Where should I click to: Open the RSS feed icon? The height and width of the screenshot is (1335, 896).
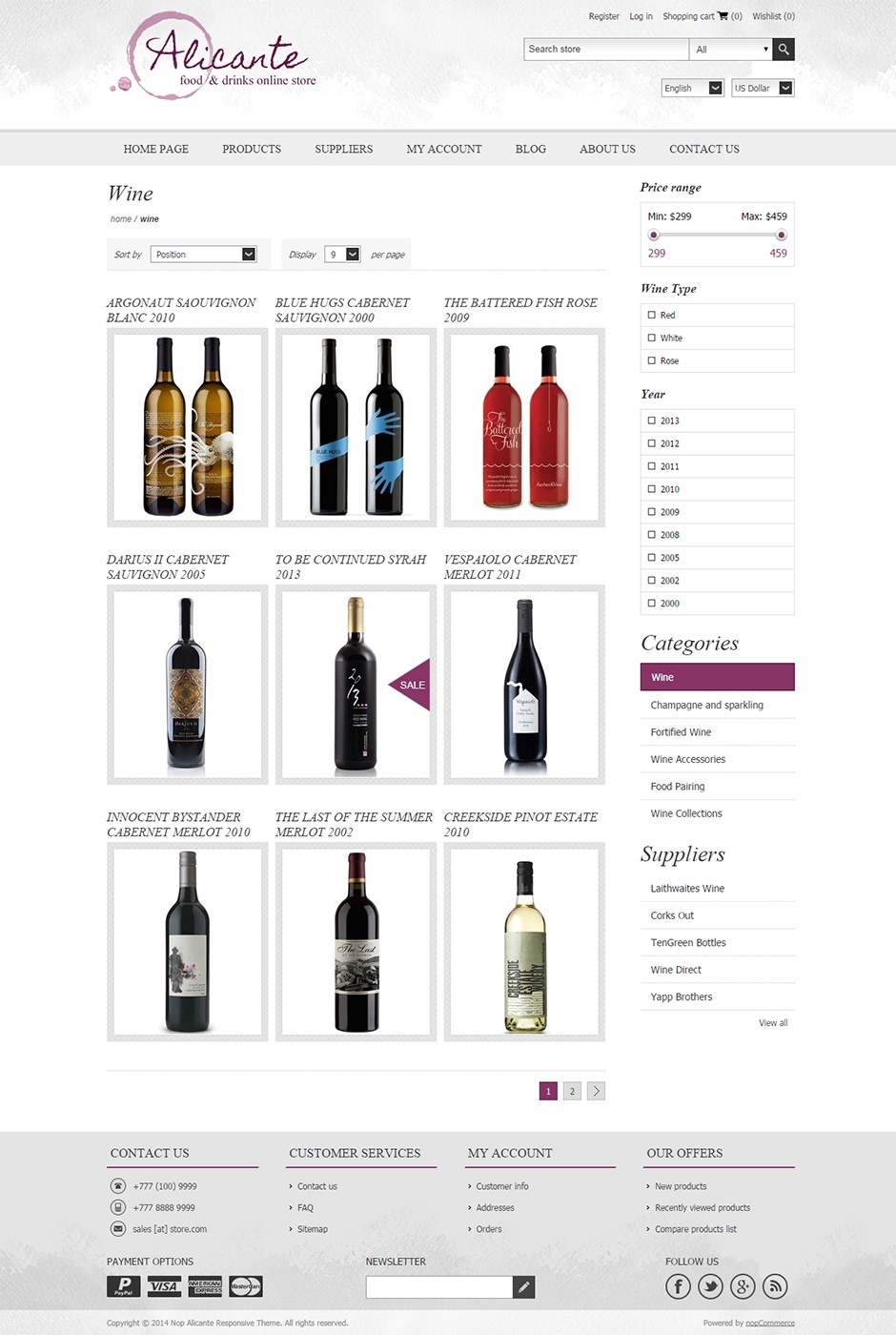click(x=775, y=1286)
